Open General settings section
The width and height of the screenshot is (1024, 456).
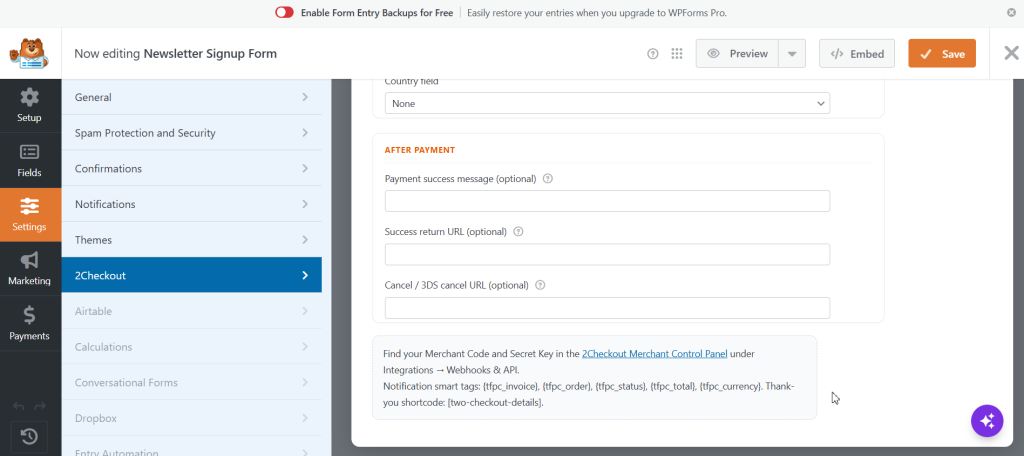point(191,97)
